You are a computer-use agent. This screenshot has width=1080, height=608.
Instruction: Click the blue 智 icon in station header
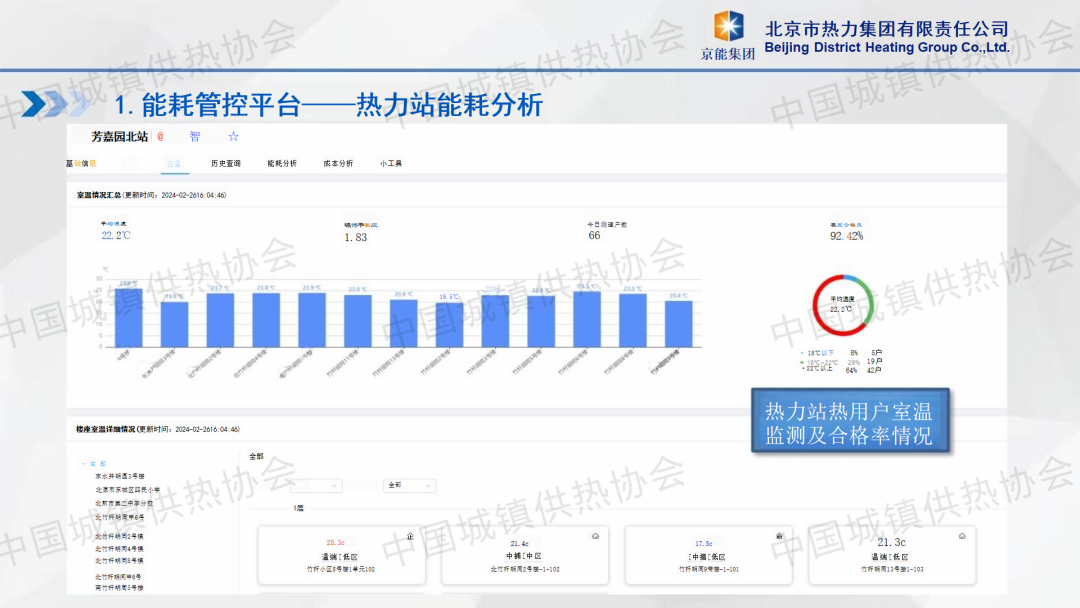[195, 136]
